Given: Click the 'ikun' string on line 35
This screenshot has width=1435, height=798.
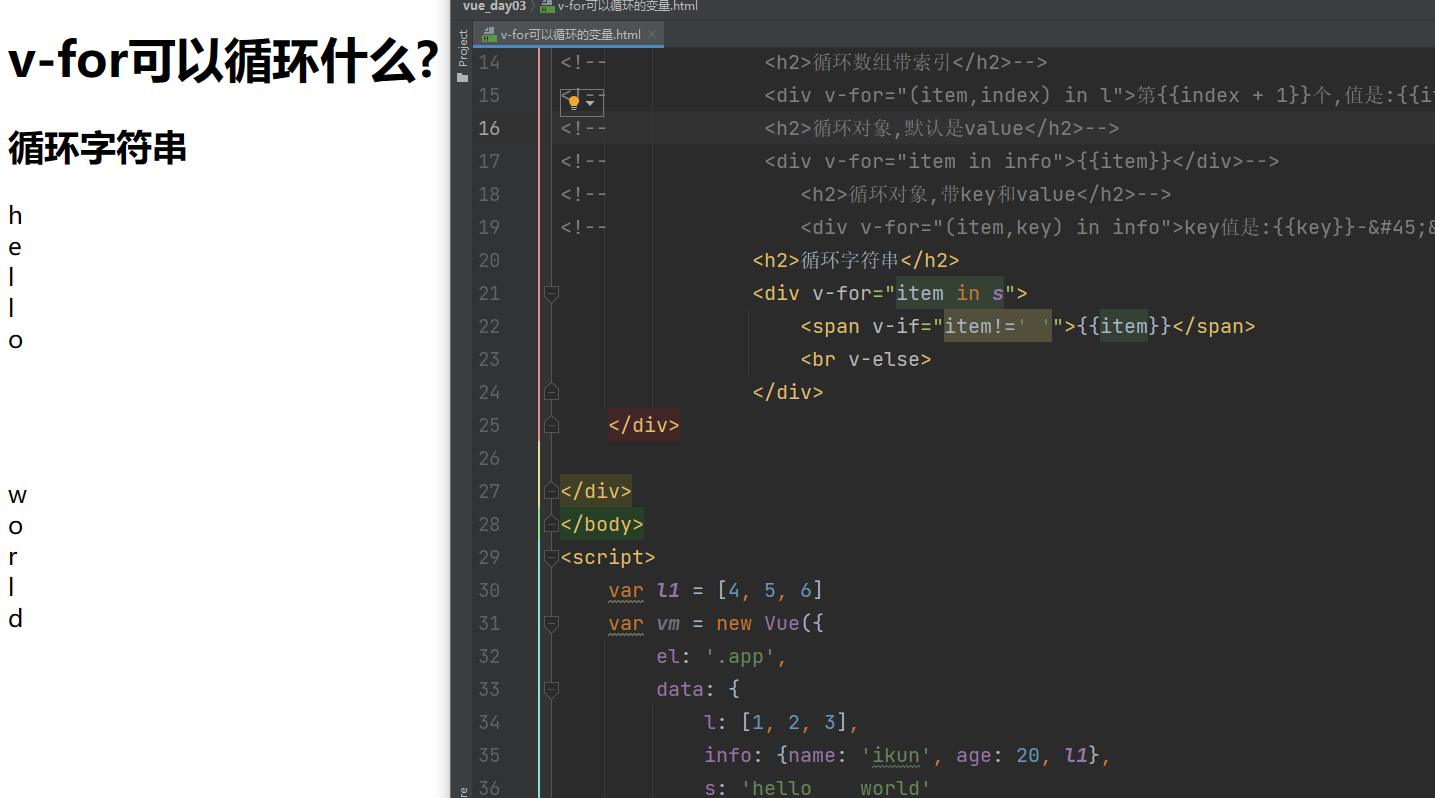Looking at the screenshot, I should (896, 755).
